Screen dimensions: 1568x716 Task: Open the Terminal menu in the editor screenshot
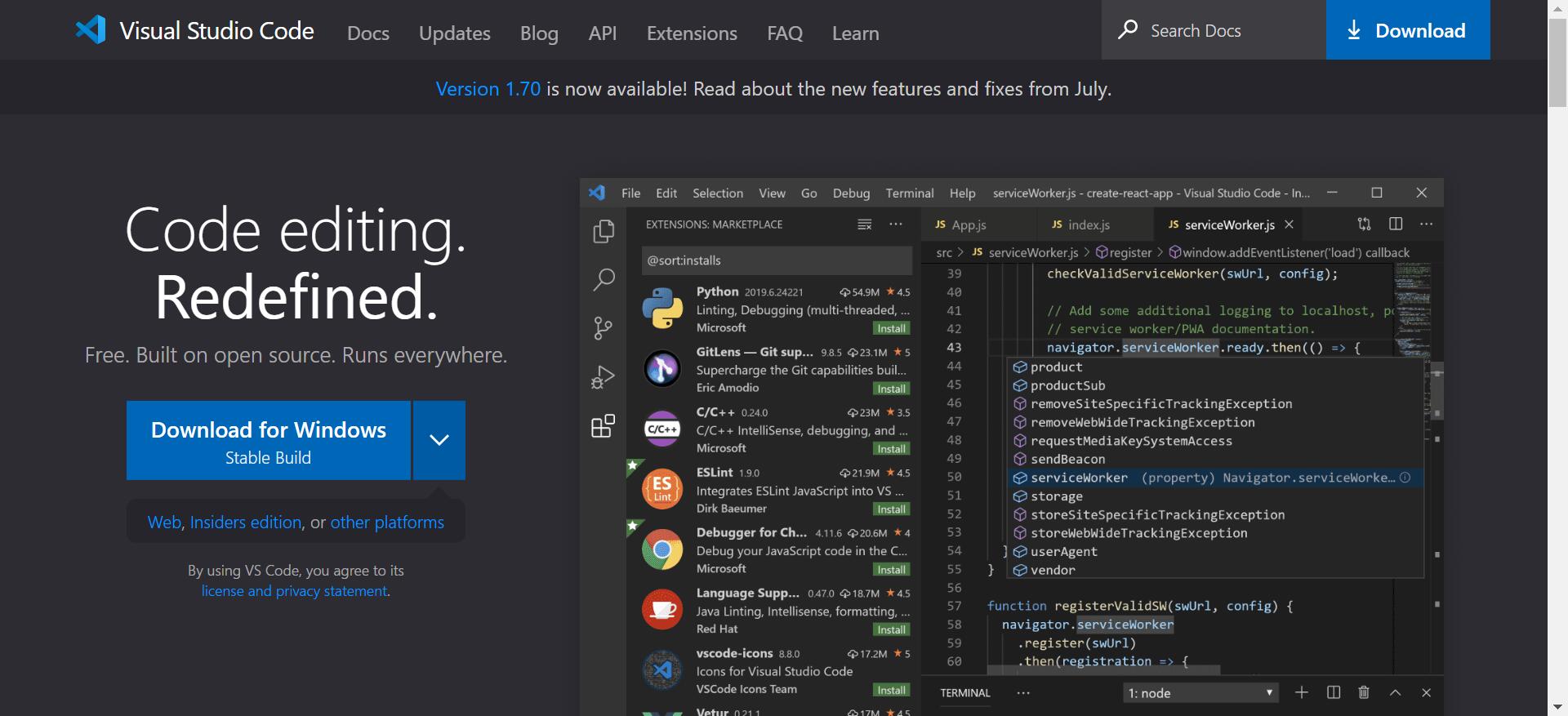(909, 193)
